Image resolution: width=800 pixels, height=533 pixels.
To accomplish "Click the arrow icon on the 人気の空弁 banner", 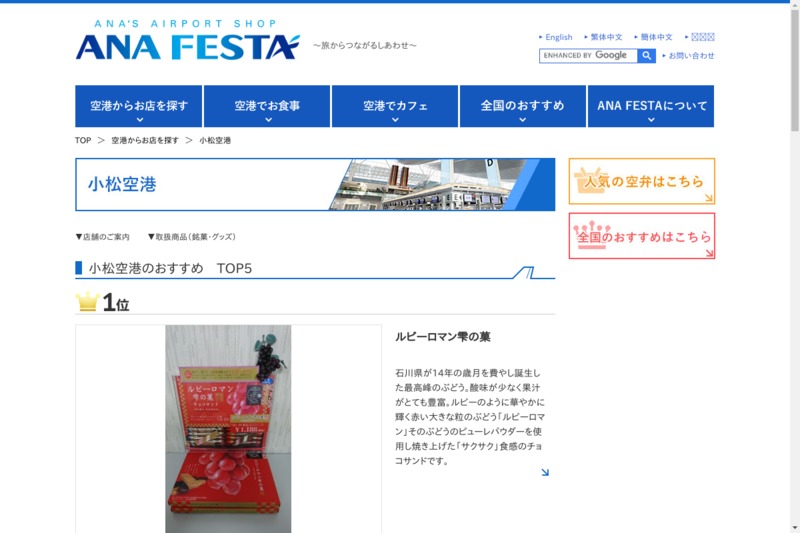I will point(709,198).
